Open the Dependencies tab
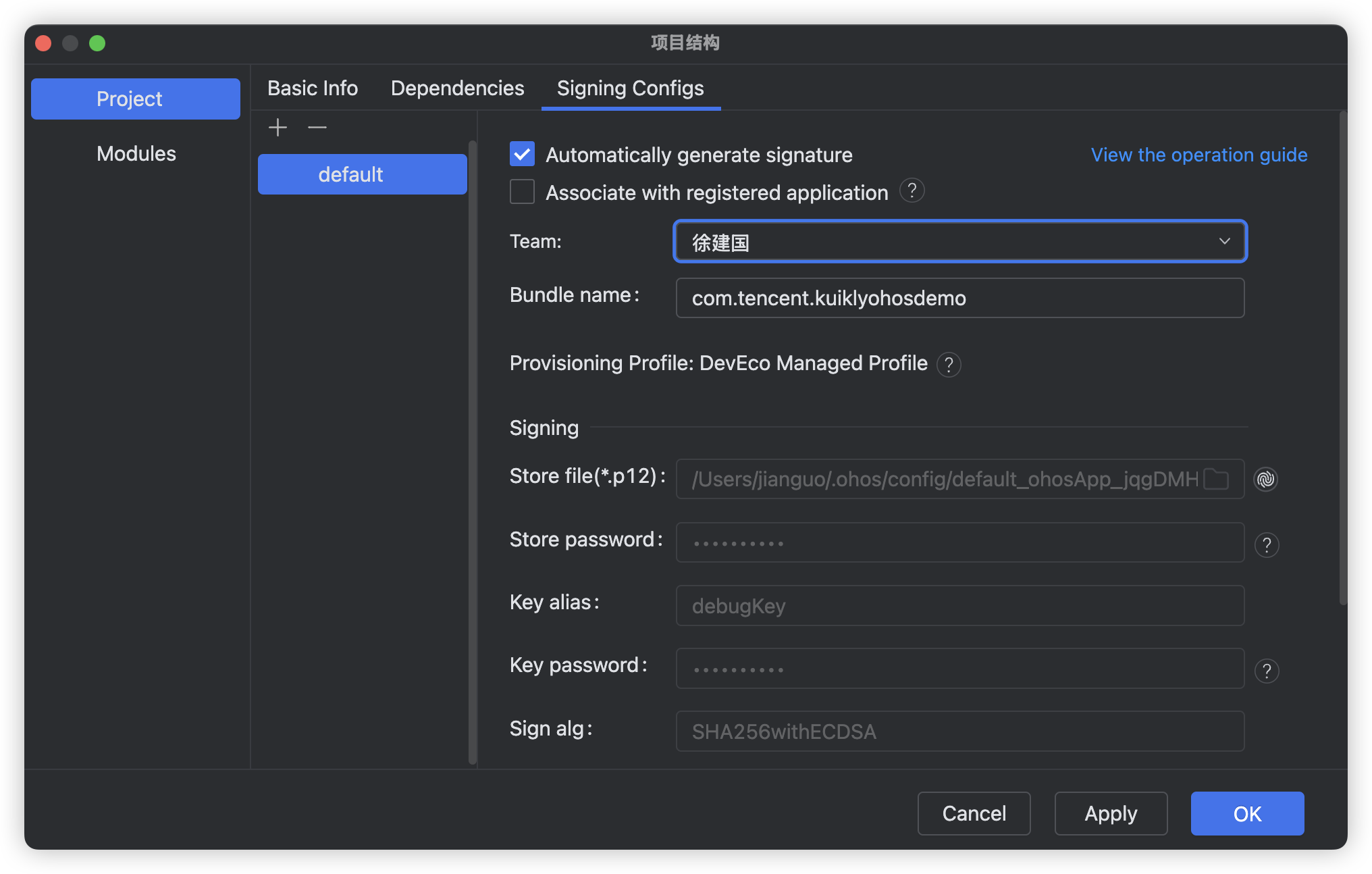Viewport: 1372px width, 874px height. pyautogui.click(x=457, y=88)
